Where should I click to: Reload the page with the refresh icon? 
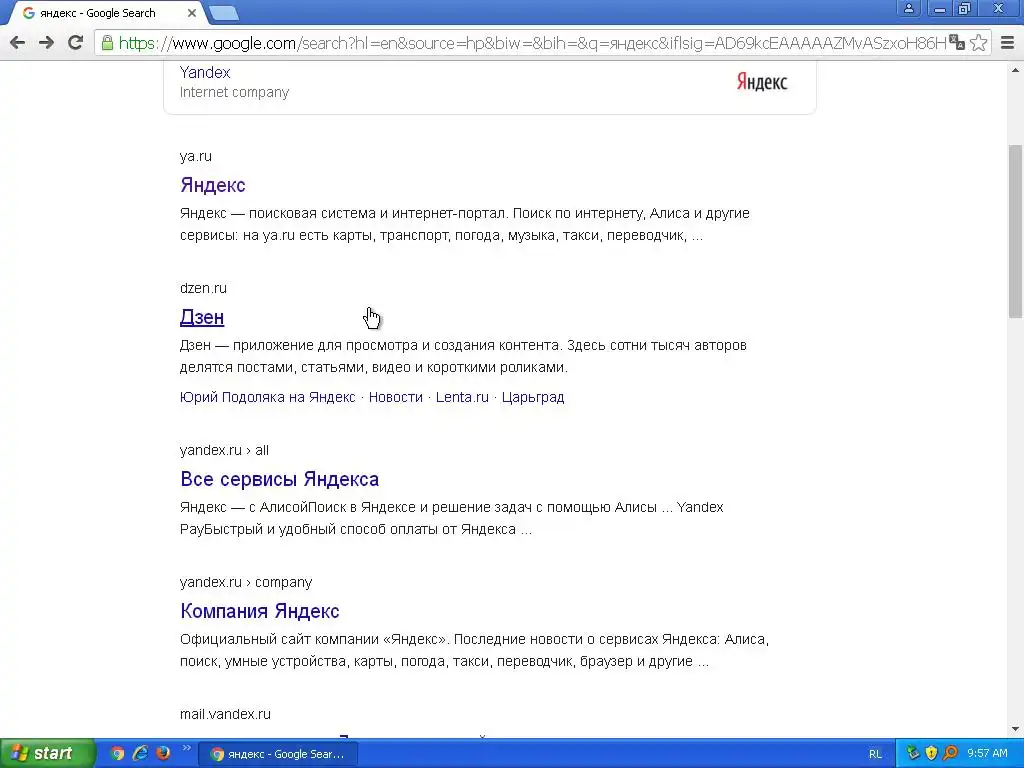[76, 43]
